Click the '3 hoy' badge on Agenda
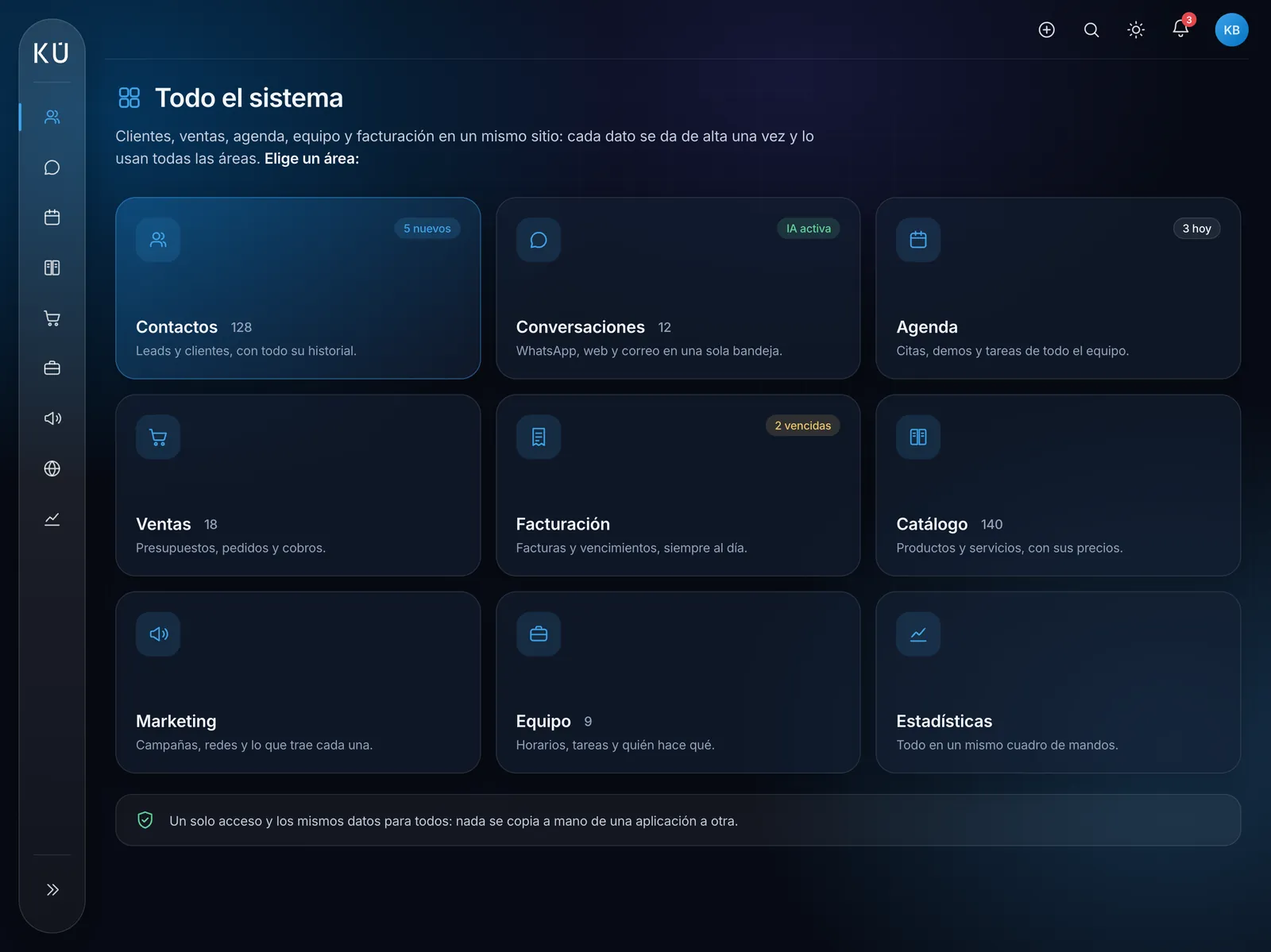 pos(1196,229)
